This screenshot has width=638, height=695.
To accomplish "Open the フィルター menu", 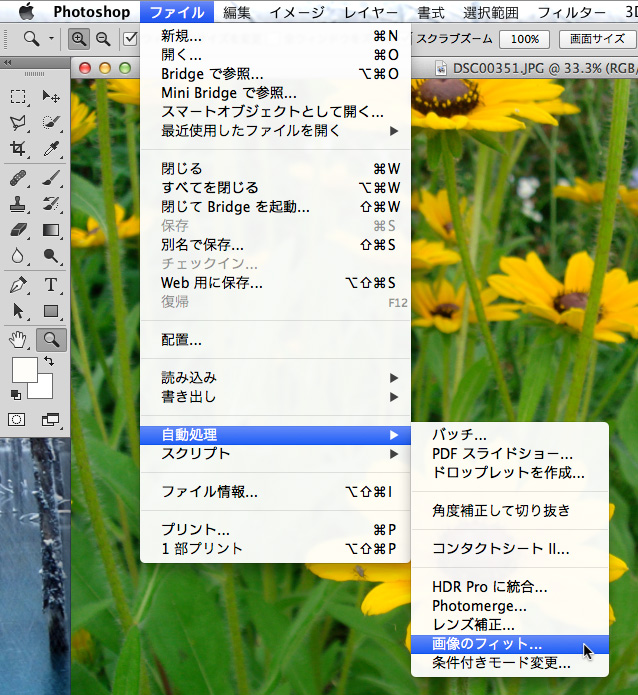I will coord(571,12).
